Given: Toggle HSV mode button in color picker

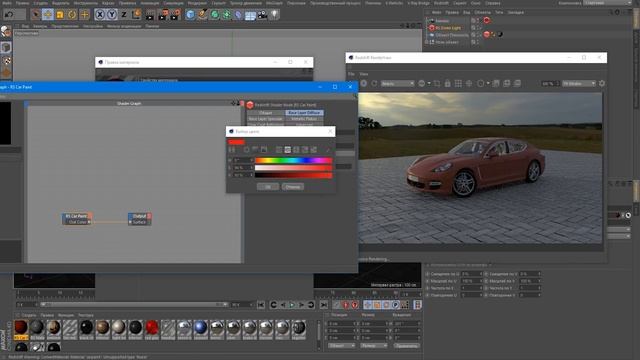Looking at the screenshot, I should (288, 150).
